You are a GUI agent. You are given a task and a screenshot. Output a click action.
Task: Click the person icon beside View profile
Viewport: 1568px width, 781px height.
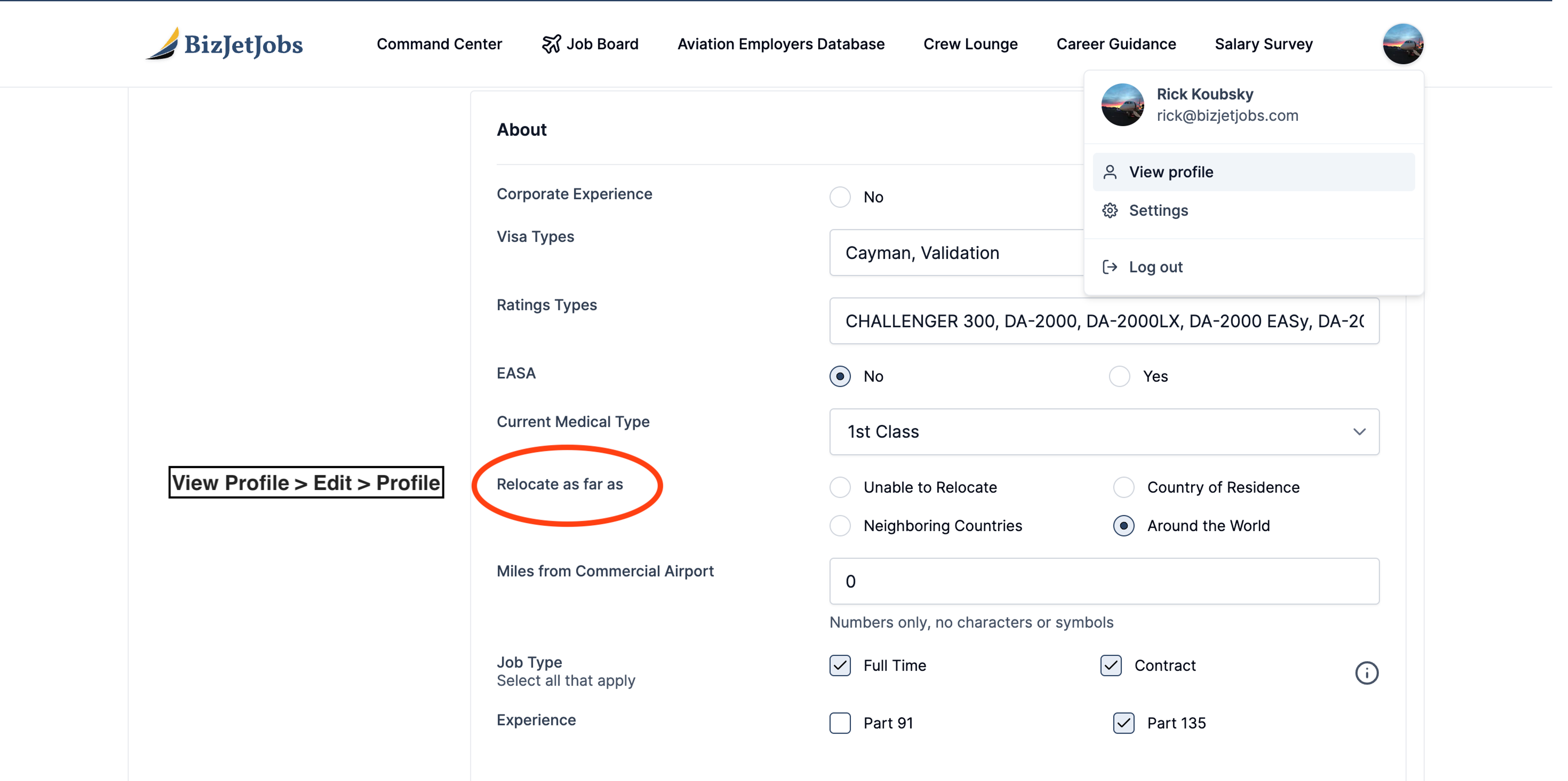pos(1110,172)
